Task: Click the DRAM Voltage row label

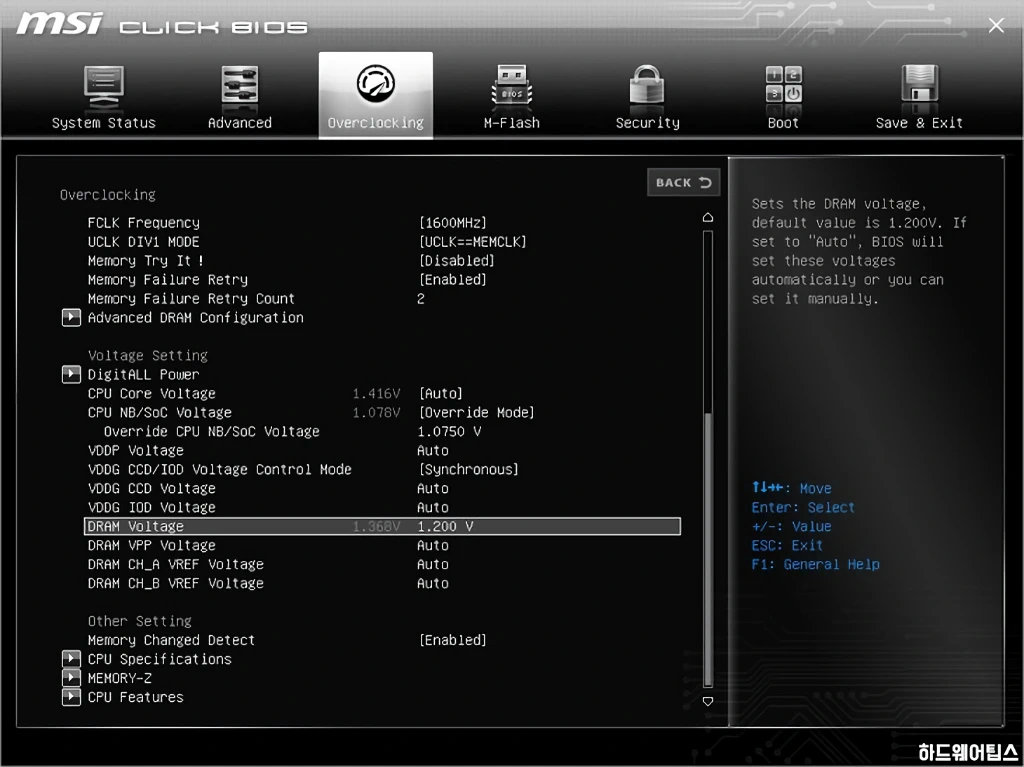Action: click(136, 526)
